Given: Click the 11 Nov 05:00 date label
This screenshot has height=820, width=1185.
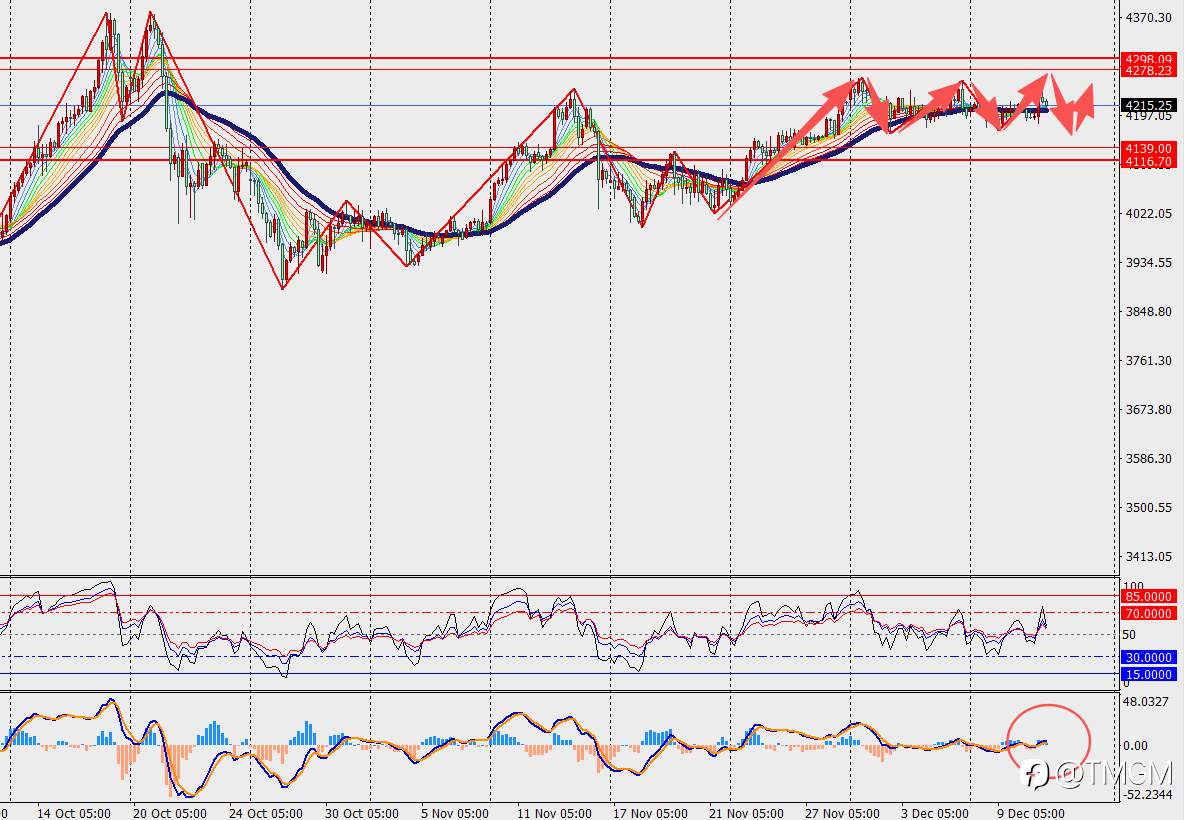Looking at the screenshot, I should tap(554, 813).
